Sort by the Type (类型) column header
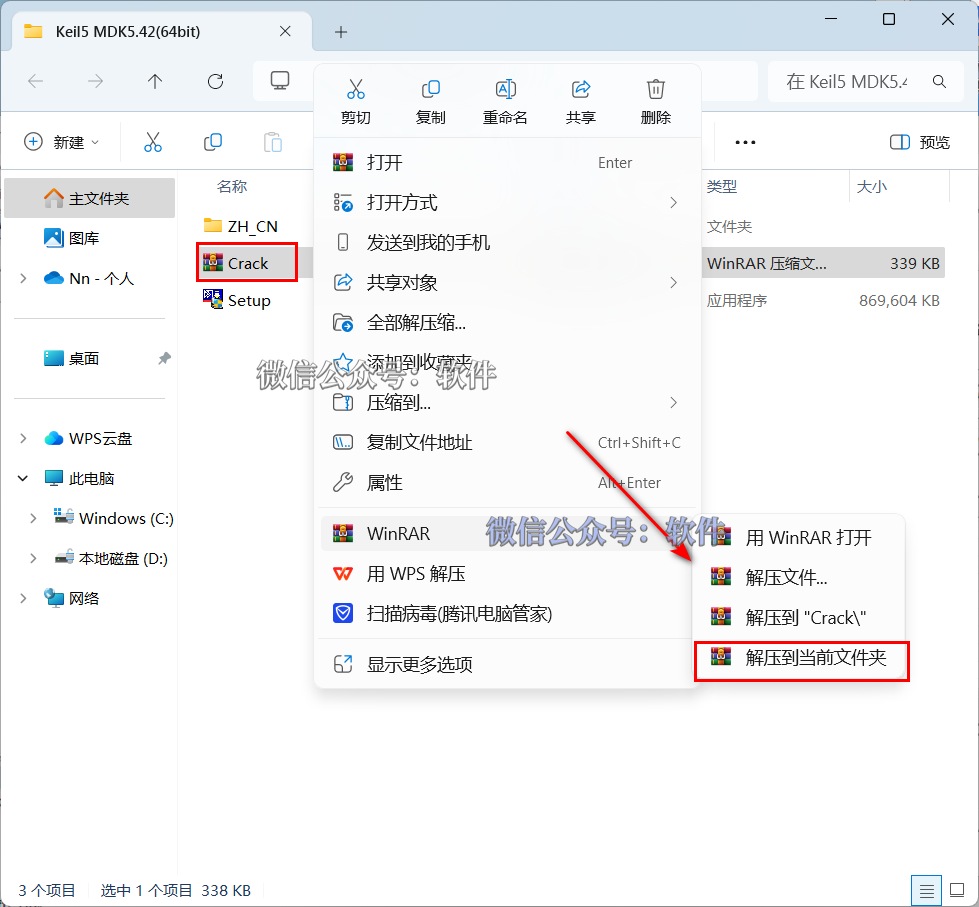This screenshot has height=907, width=979. [722, 186]
